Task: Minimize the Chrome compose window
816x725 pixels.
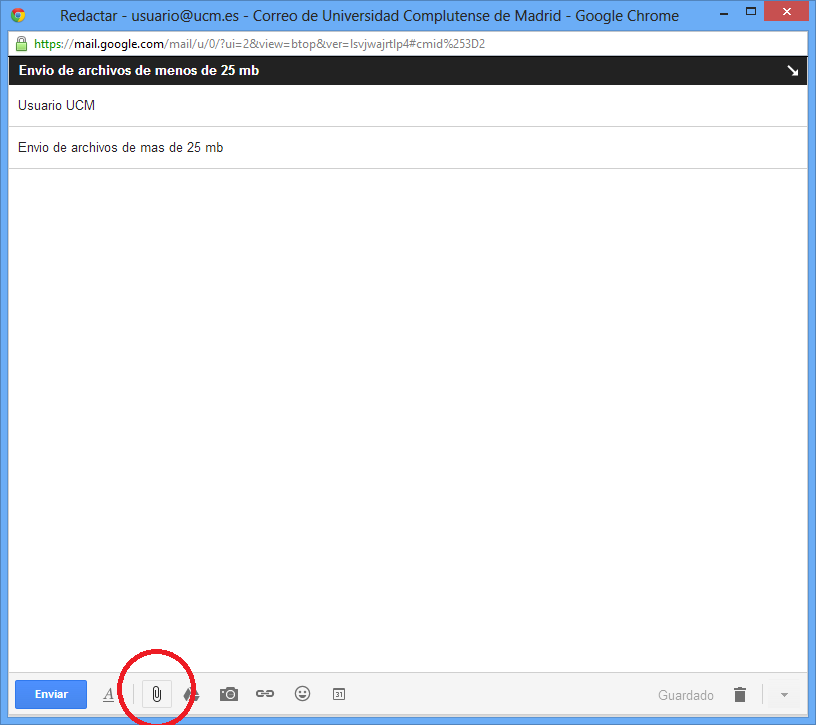Action: point(724,13)
